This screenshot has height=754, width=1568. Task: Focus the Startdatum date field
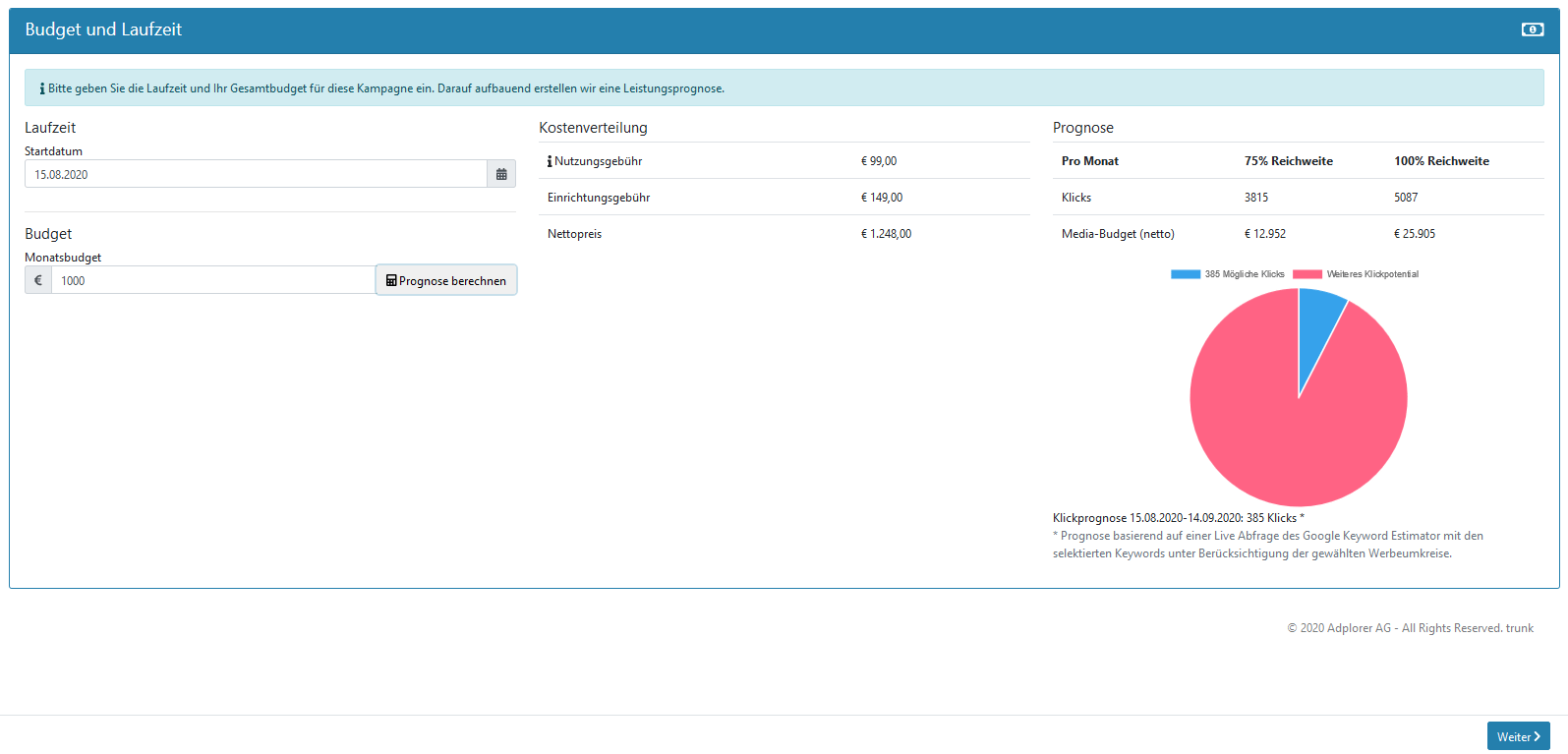pyautogui.click(x=256, y=174)
